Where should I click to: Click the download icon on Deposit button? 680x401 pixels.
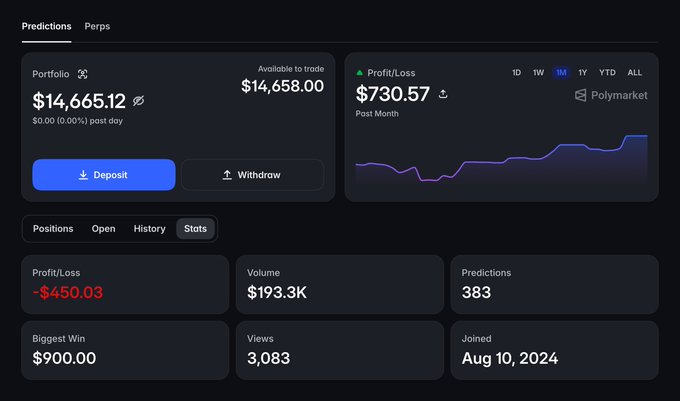coord(83,175)
